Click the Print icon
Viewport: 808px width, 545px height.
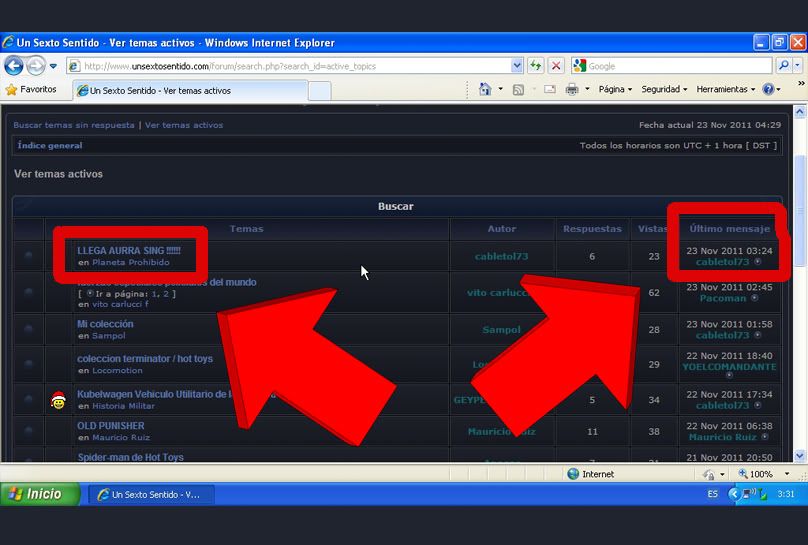[x=572, y=89]
